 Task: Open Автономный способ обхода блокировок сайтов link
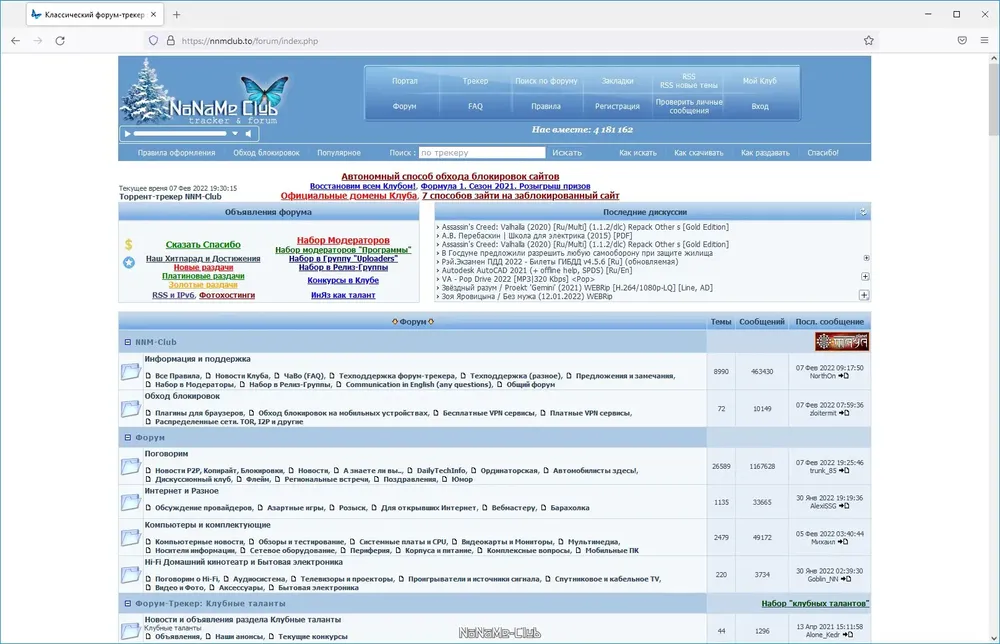[x=450, y=177]
